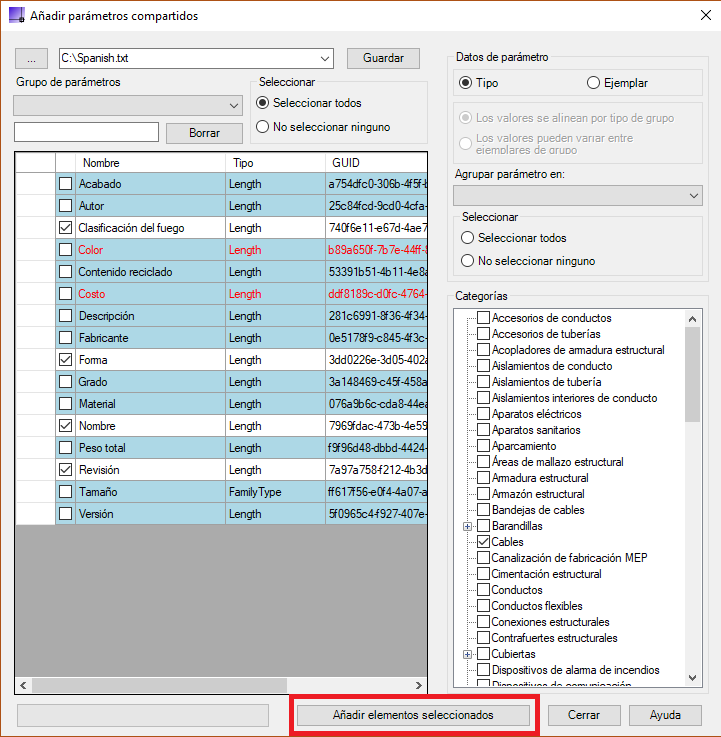Uncheck the Cables category
The image size is (721, 737).
[484, 541]
